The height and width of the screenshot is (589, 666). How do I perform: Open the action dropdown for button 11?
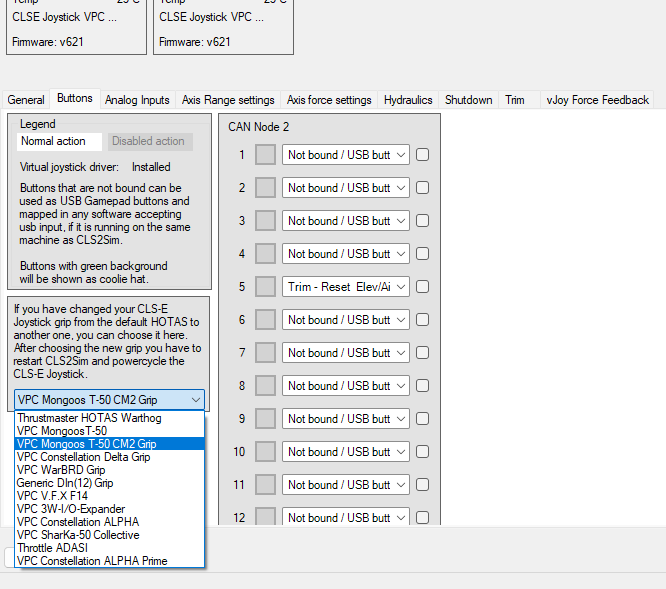346,485
